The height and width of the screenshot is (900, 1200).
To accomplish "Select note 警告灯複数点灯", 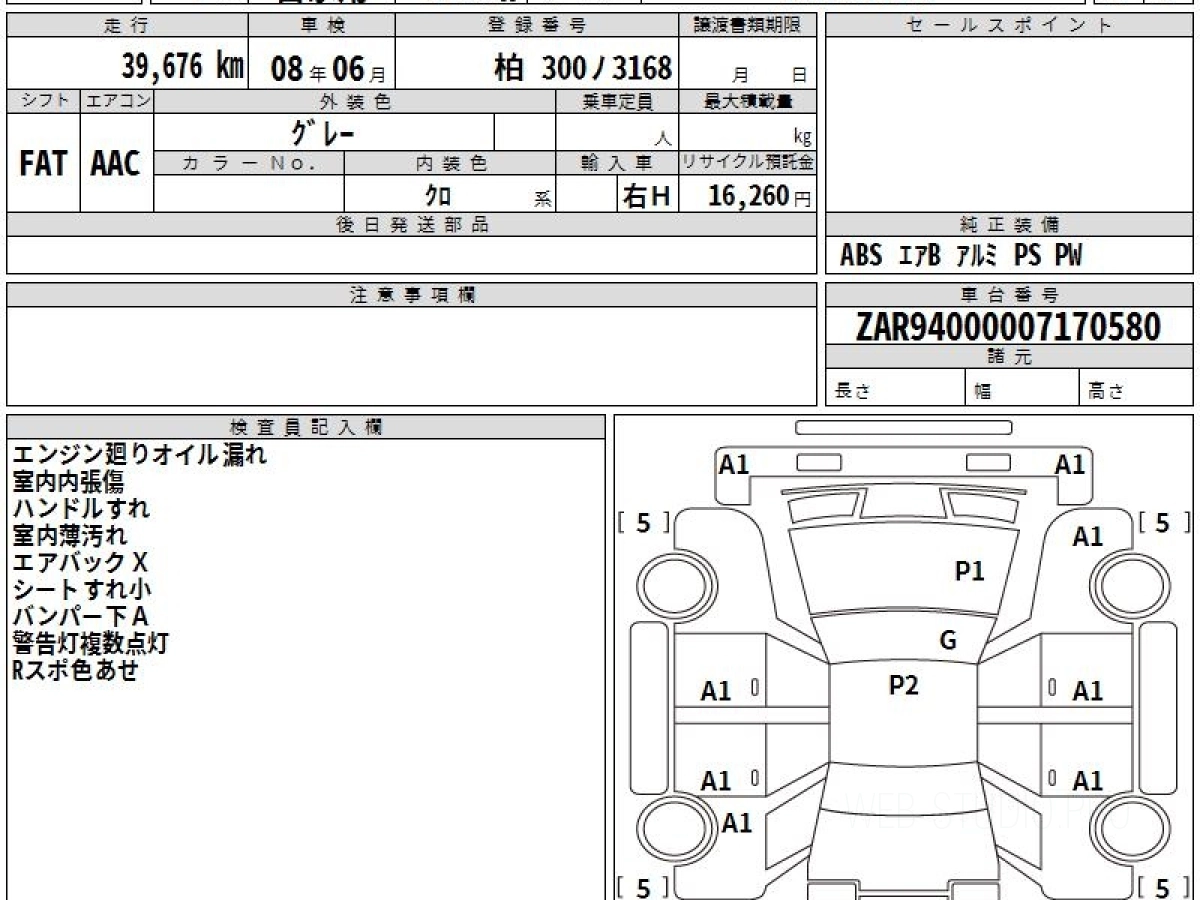I will click(90, 644).
